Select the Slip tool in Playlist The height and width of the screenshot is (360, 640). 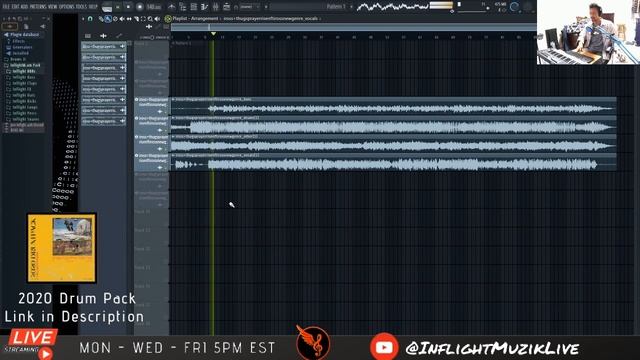129,19
